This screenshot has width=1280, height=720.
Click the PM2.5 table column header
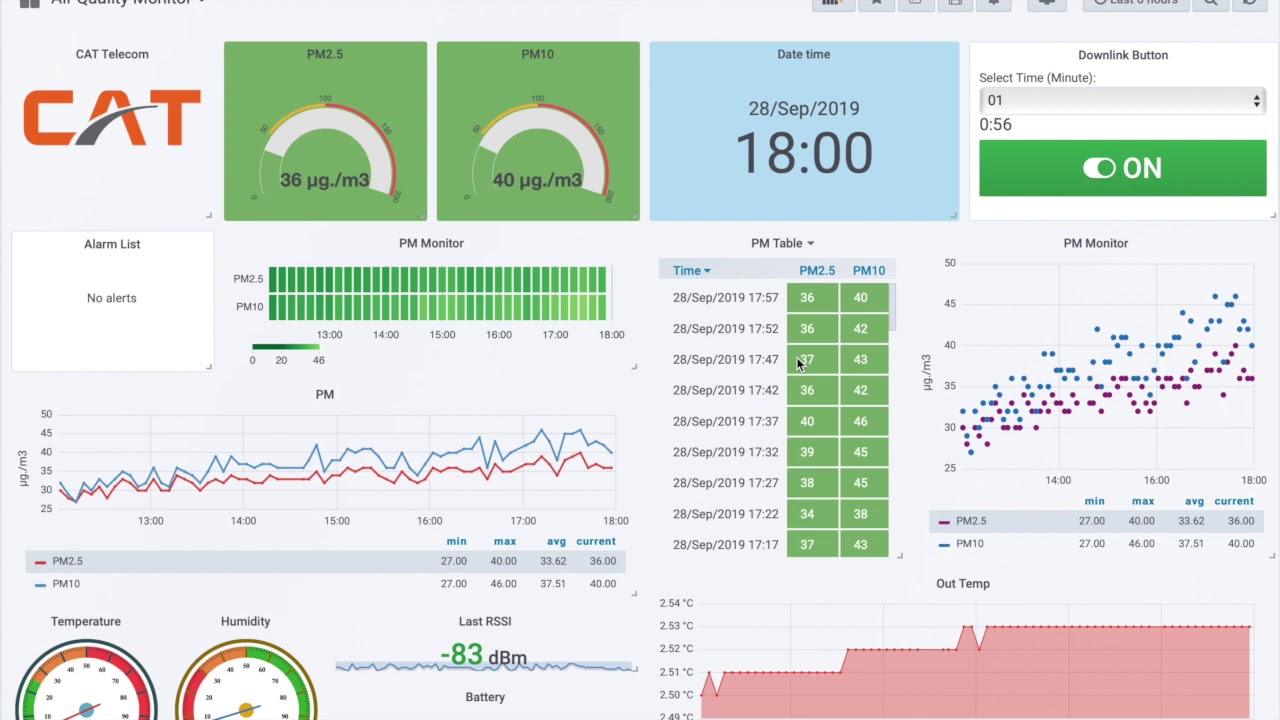817,270
